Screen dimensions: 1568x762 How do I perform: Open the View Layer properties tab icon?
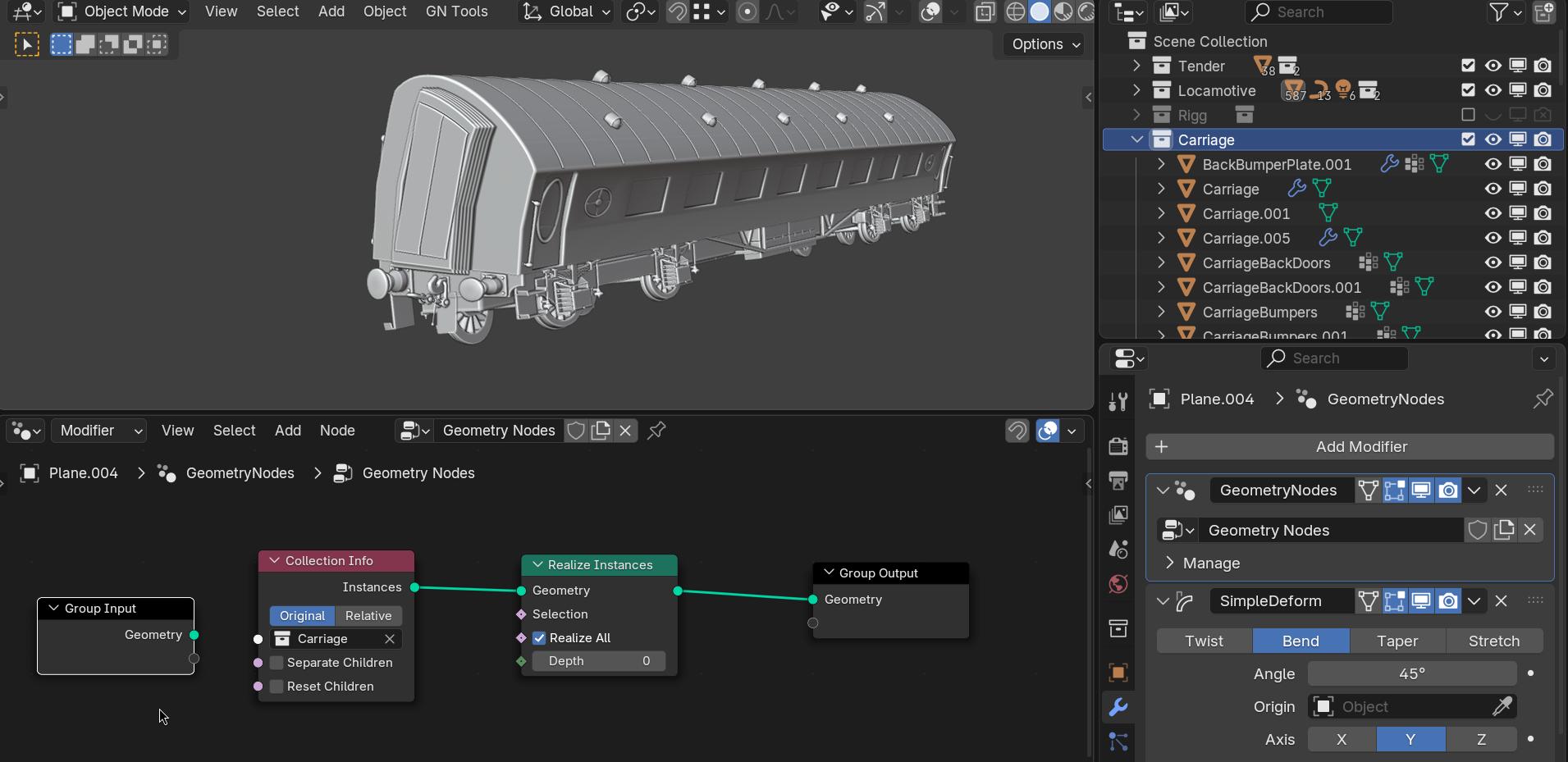click(x=1118, y=514)
